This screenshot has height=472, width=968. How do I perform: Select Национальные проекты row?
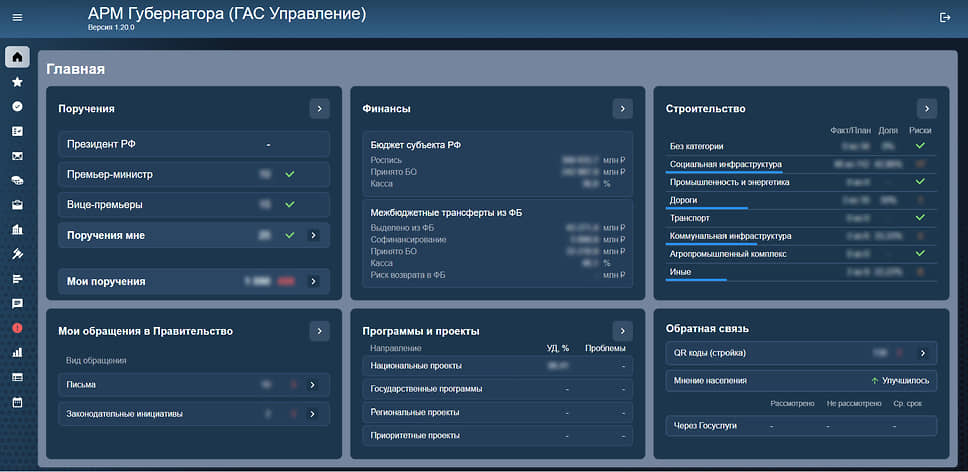point(498,366)
